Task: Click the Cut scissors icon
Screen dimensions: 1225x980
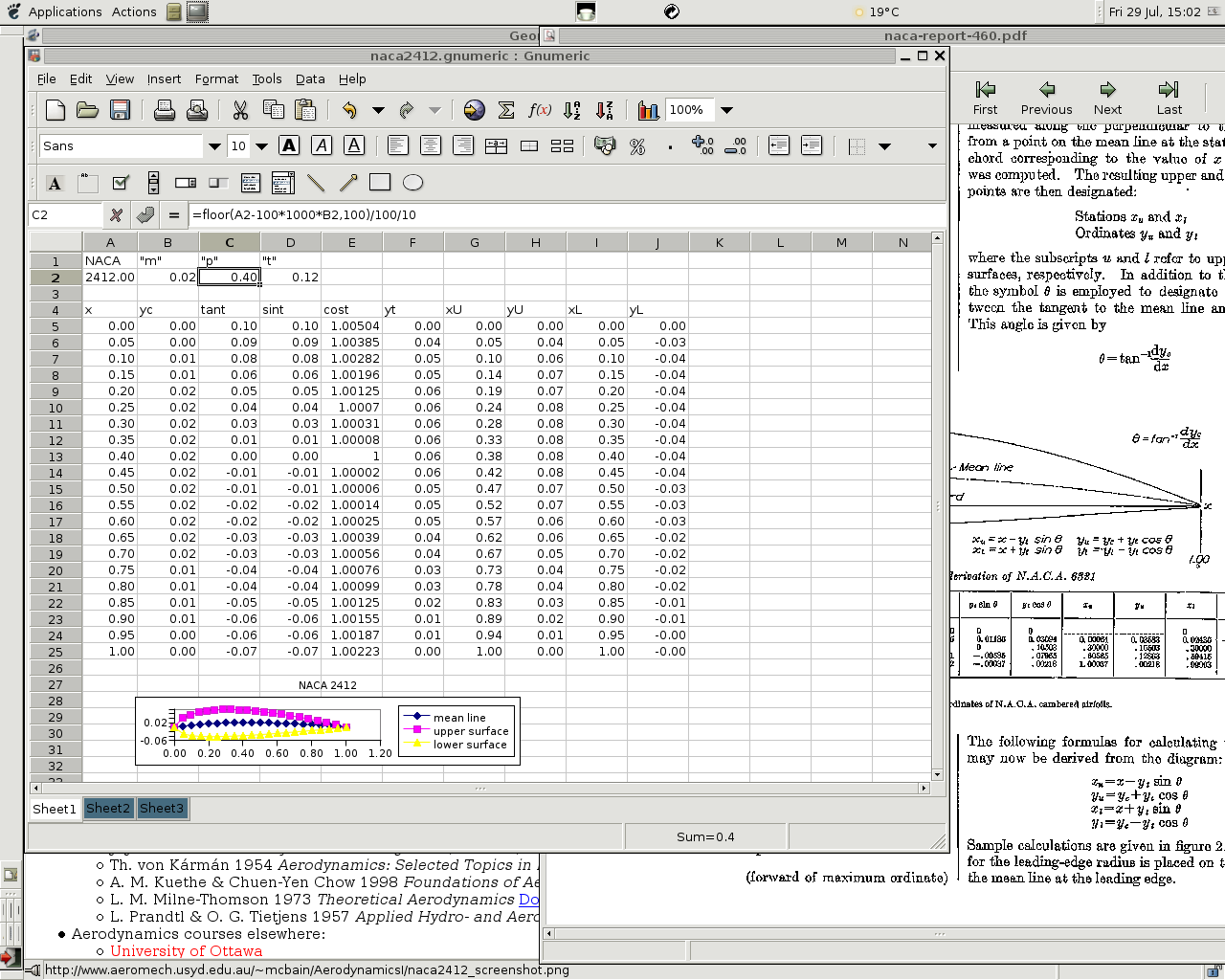Action: pyautogui.click(x=240, y=110)
